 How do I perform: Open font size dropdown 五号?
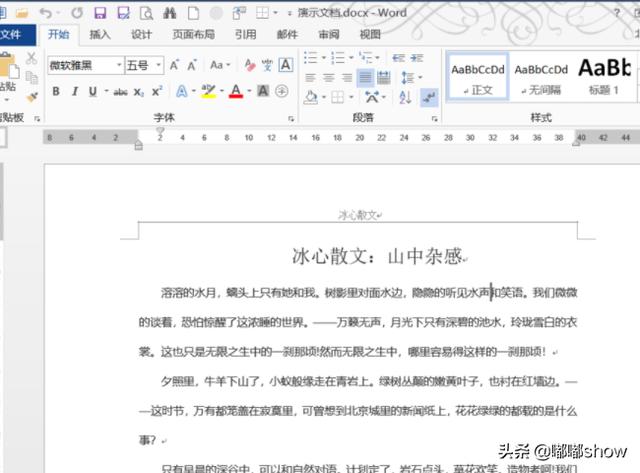[158, 65]
